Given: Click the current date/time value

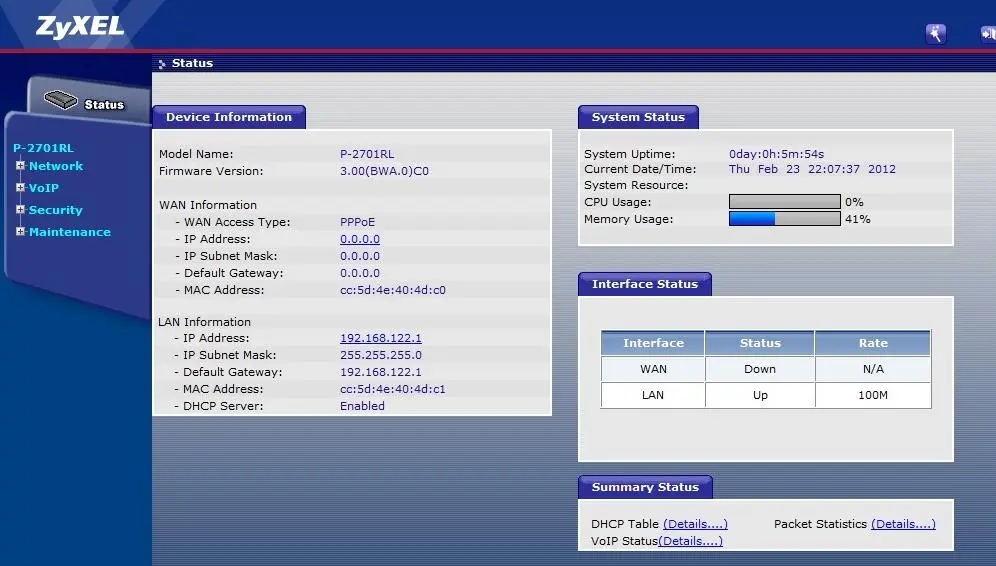Looking at the screenshot, I should [x=812, y=169].
